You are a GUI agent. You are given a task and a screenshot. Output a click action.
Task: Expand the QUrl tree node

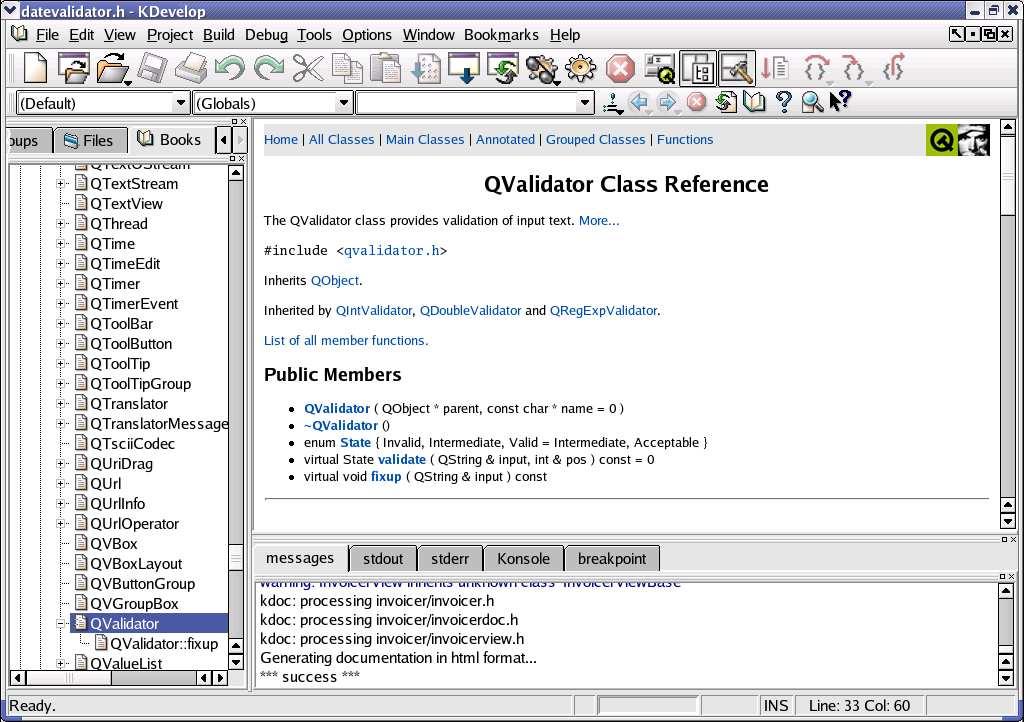pos(60,484)
